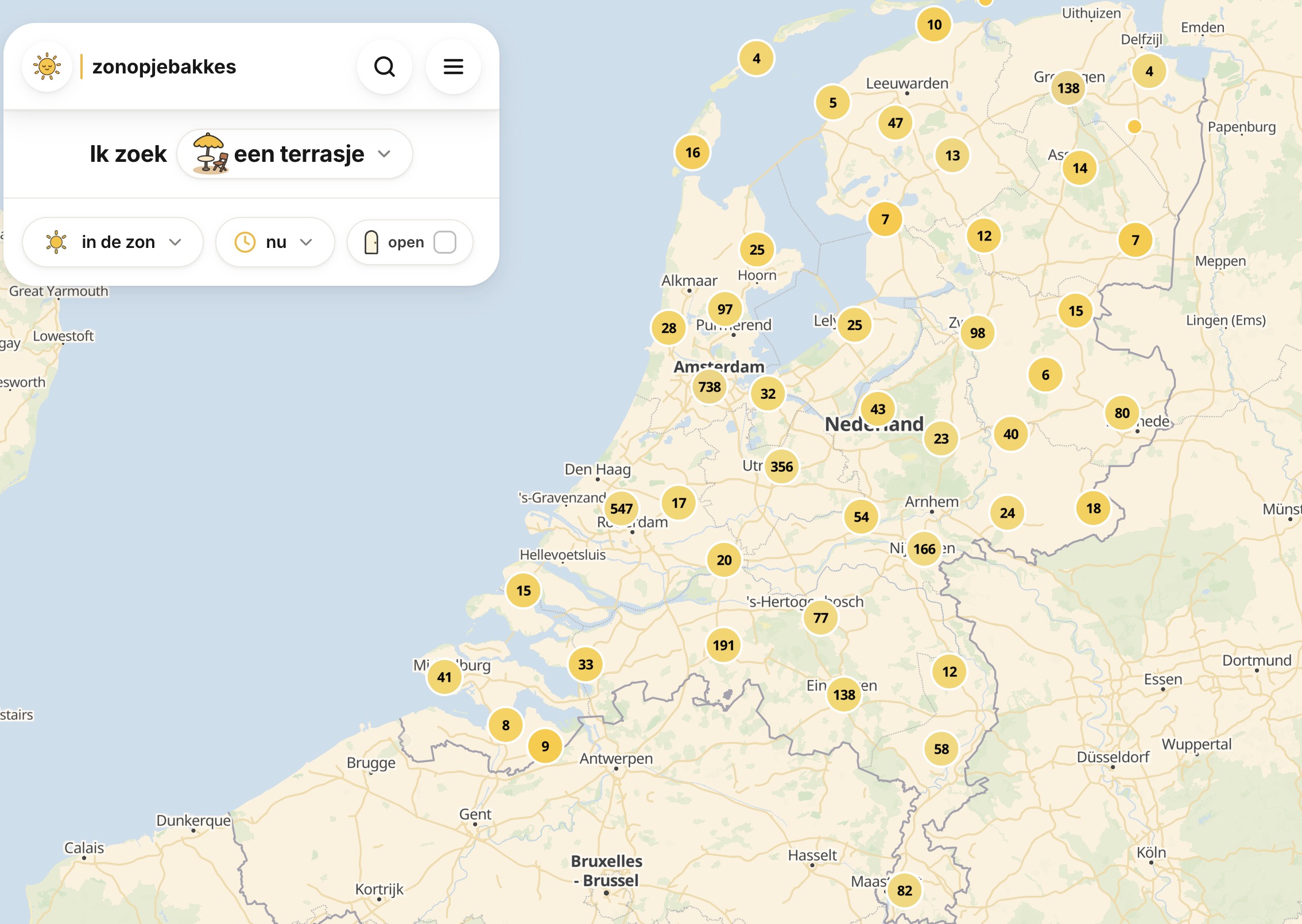Screen dimensions: 1302x924
Task: Click the 'Dortmund' city label
Action: pyautogui.click(x=1257, y=661)
